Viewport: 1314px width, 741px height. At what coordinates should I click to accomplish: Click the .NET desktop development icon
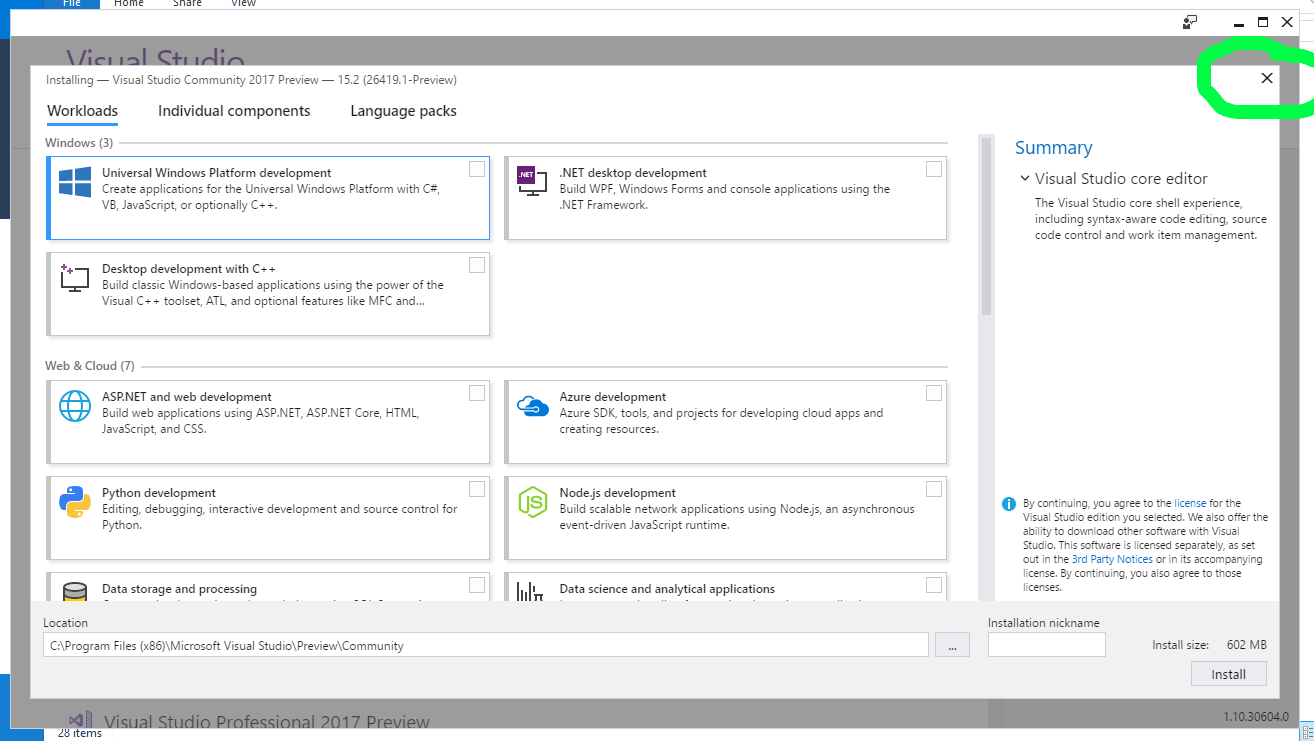pos(532,180)
